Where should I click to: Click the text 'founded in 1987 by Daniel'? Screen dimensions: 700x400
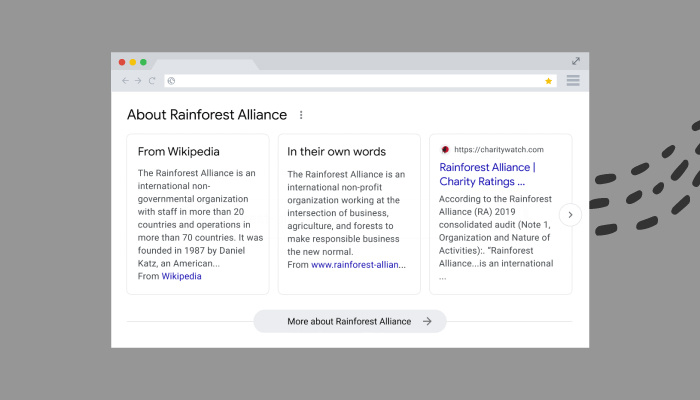click(191, 250)
